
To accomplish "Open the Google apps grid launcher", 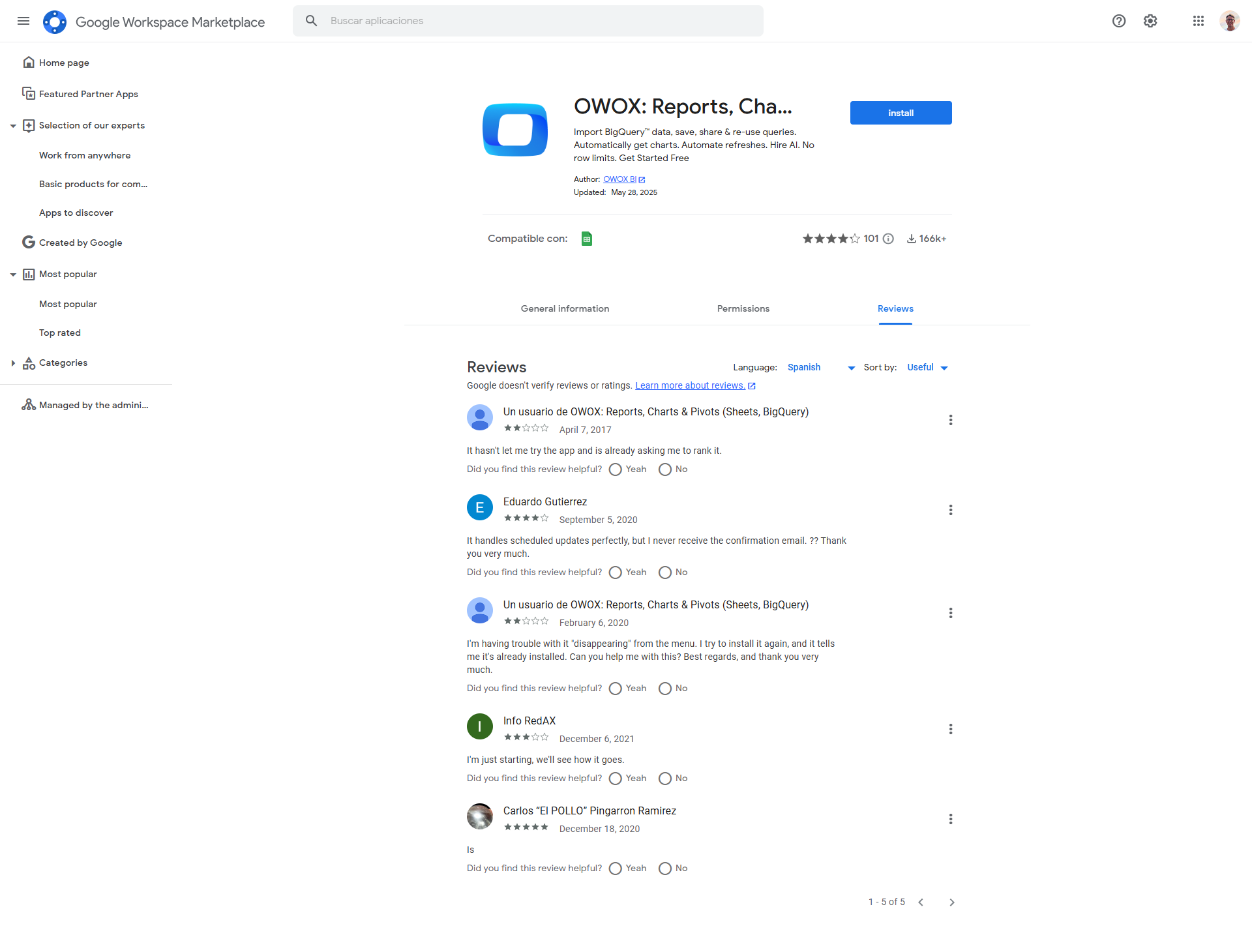I will pyautogui.click(x=1199, y=21).
